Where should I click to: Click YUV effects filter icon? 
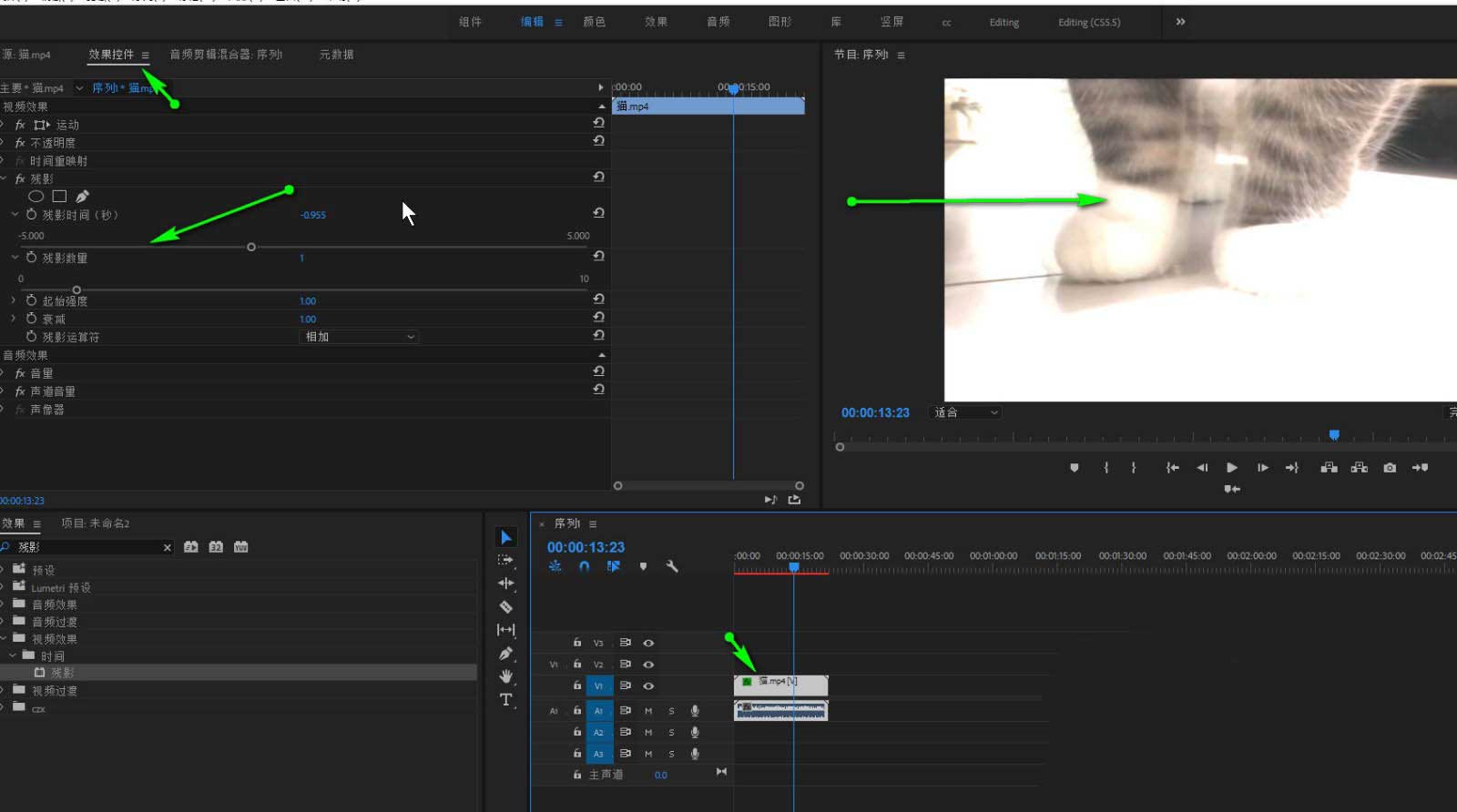(x=240, y=547)
